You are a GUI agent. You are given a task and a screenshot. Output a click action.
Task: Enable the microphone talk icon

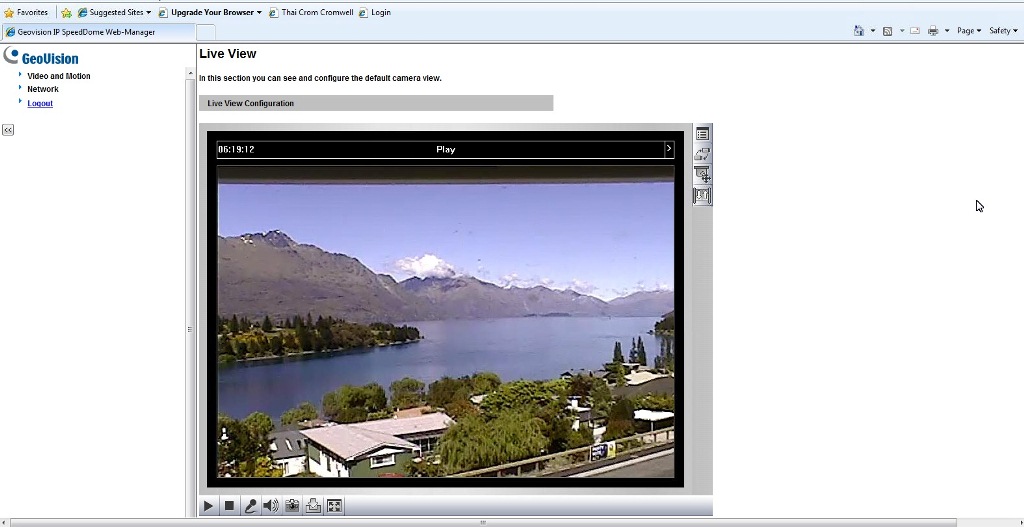pyautogui.click(x=250, y=506)
